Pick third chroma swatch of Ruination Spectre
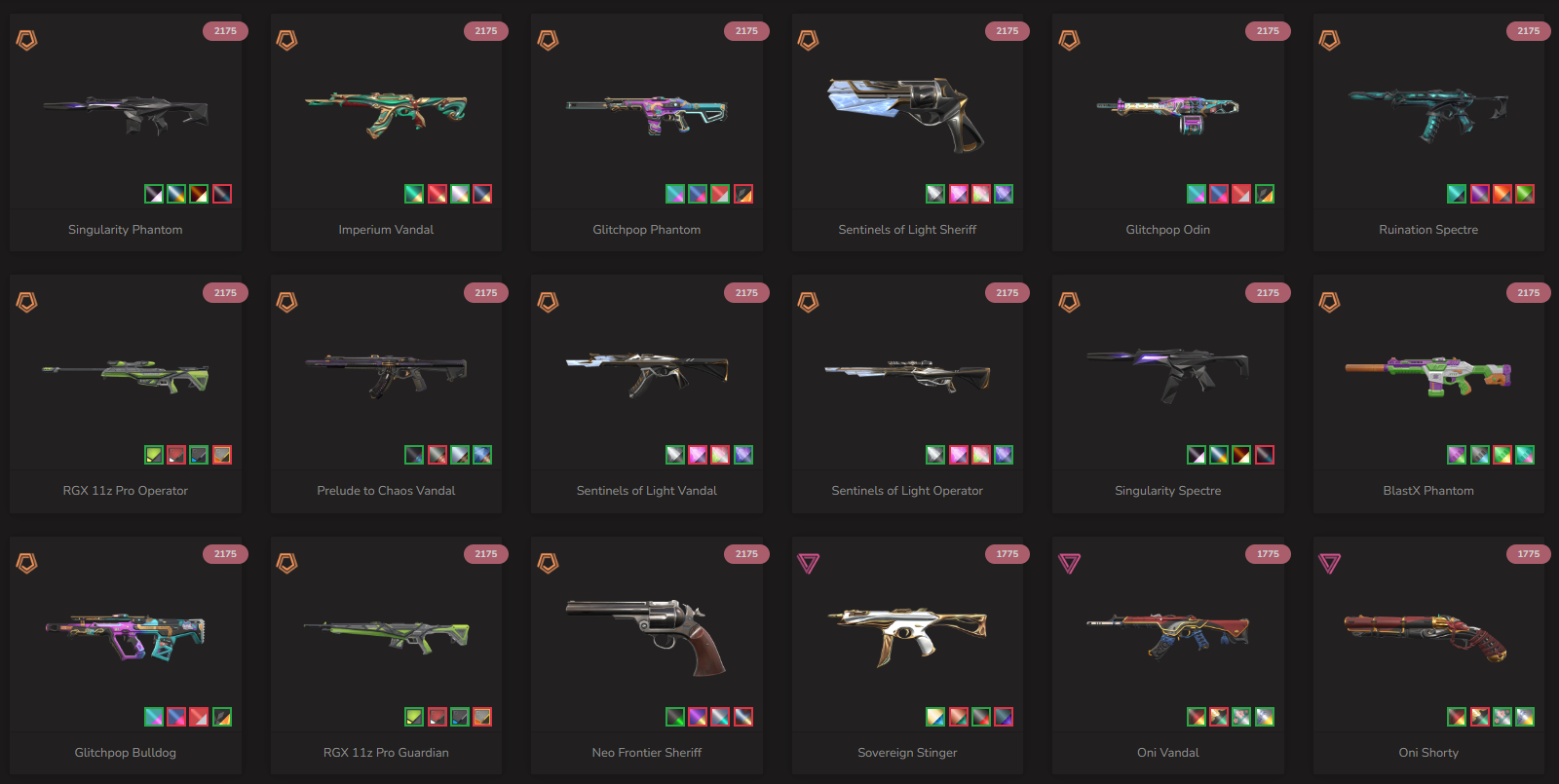The image size is (1559, 784). pos(1502,194)
